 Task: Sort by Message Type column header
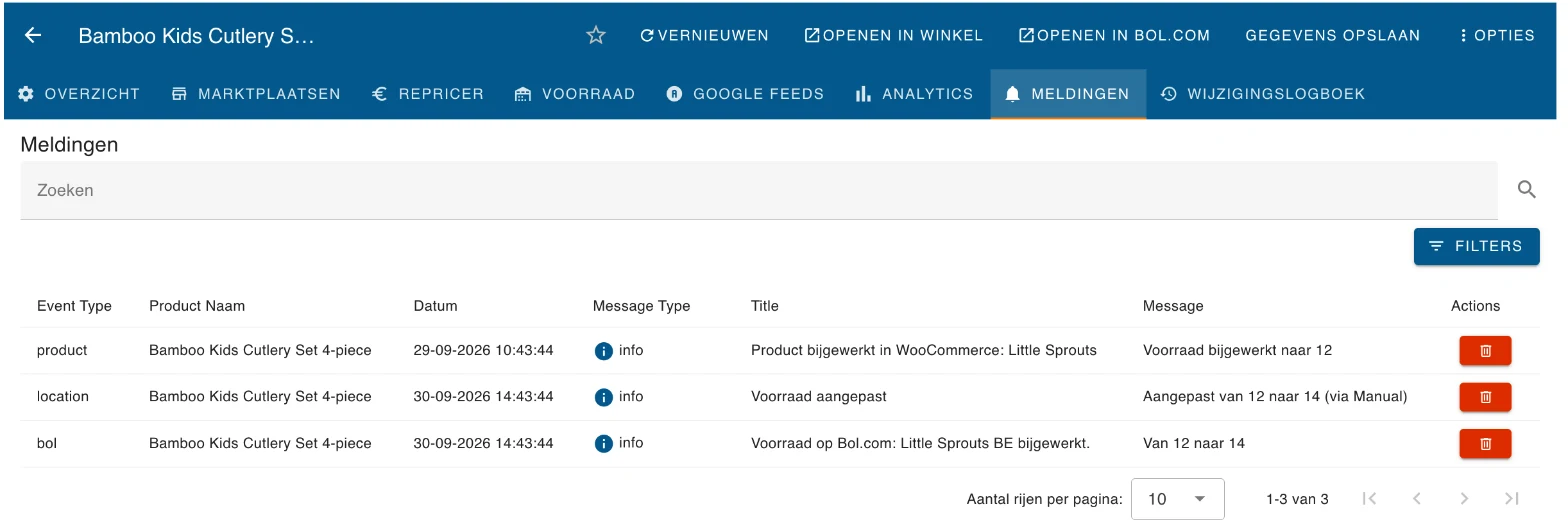tap(641, 306)
